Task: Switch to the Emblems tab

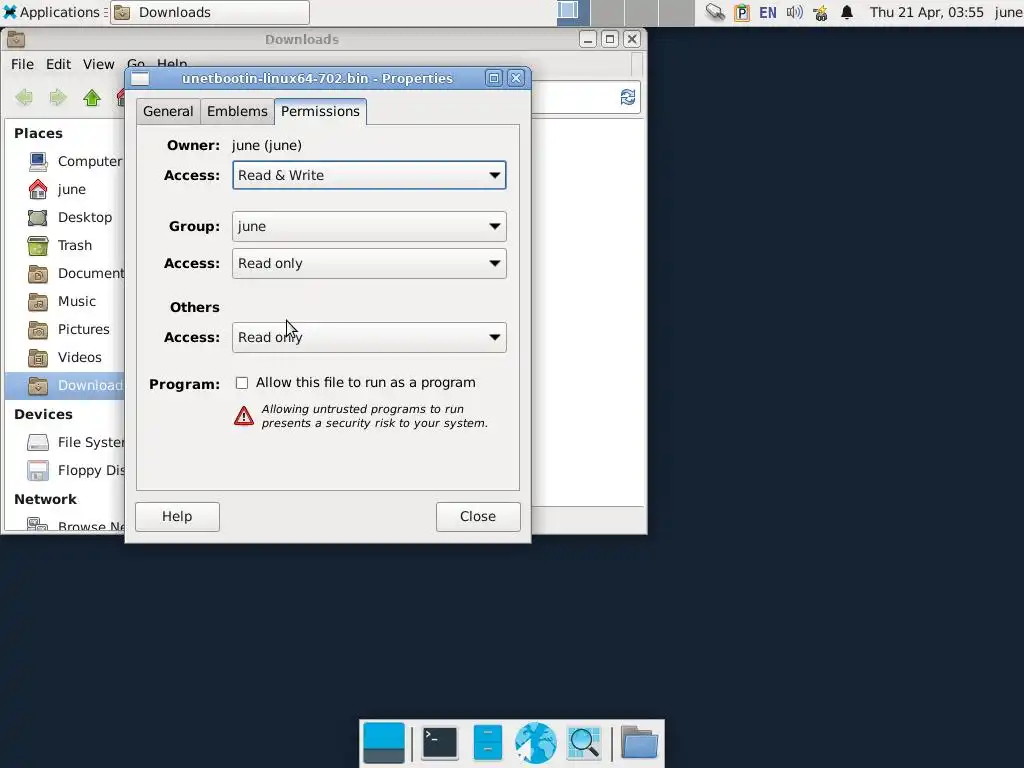Action: click(x=237, y=111)
